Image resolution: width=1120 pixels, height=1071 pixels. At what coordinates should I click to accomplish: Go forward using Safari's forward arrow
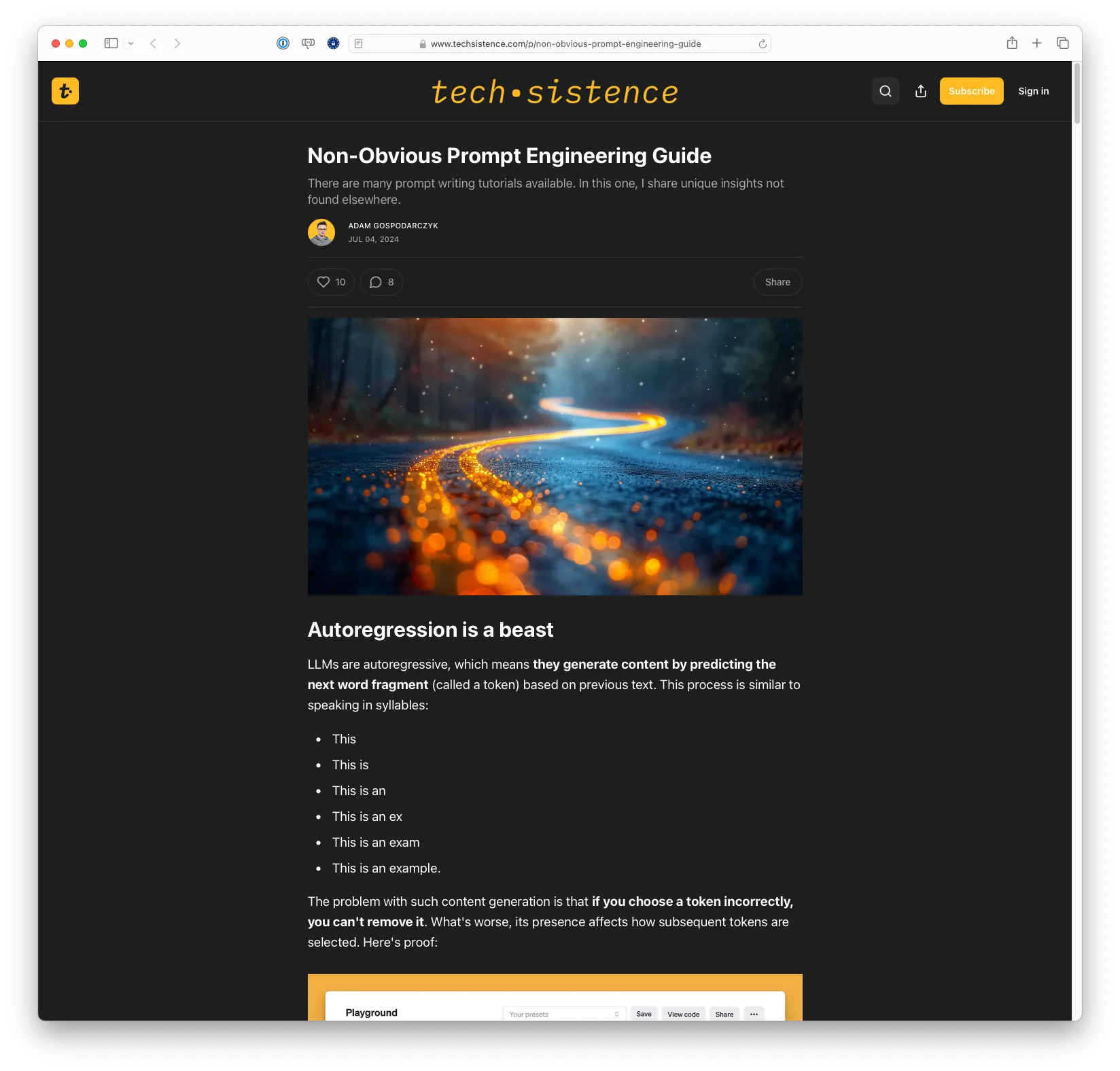177,43
